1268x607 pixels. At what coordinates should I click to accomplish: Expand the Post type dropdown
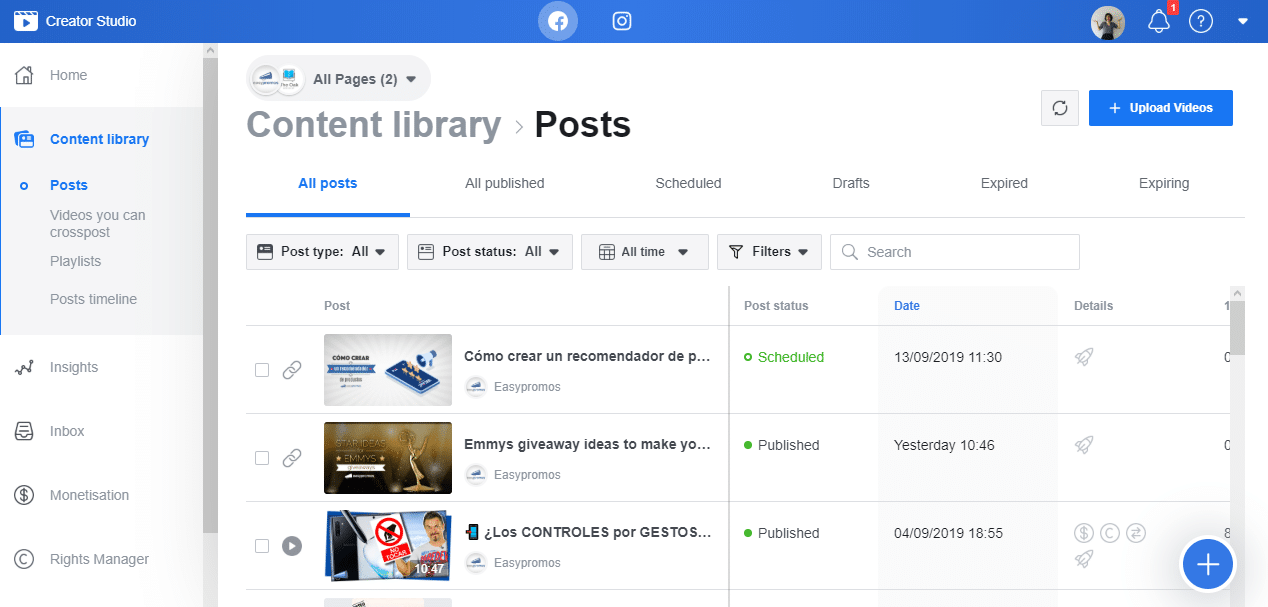pyautogui.click(x=322, y=252)
